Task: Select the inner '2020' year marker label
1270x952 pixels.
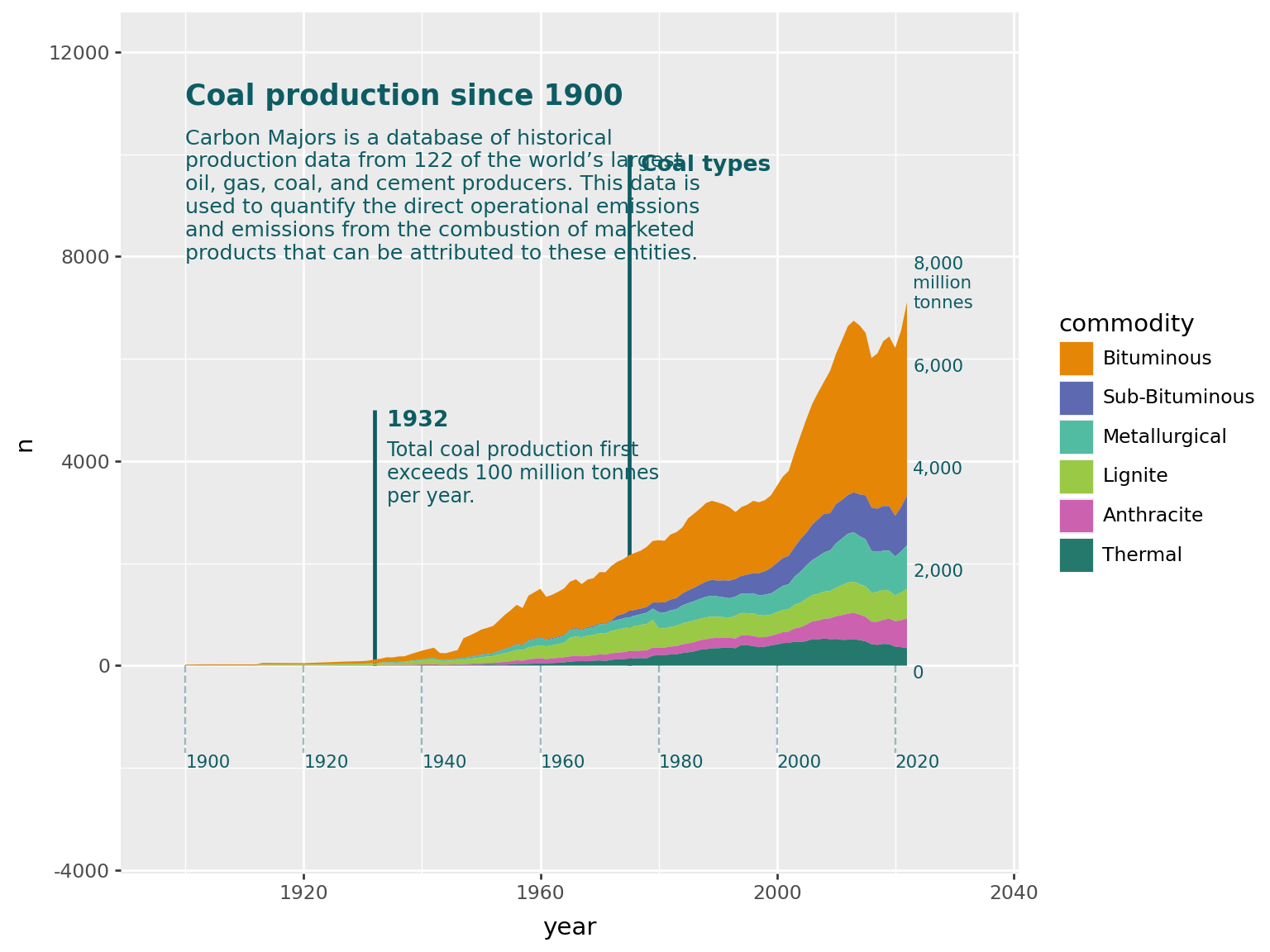Action: tap(917, 762)
